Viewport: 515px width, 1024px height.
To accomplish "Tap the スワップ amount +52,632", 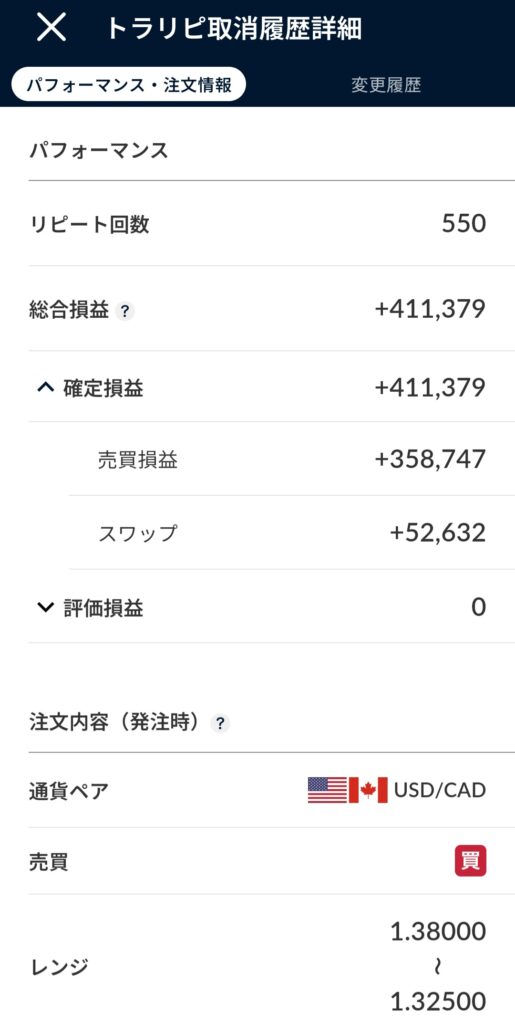I will pos(438,533).
